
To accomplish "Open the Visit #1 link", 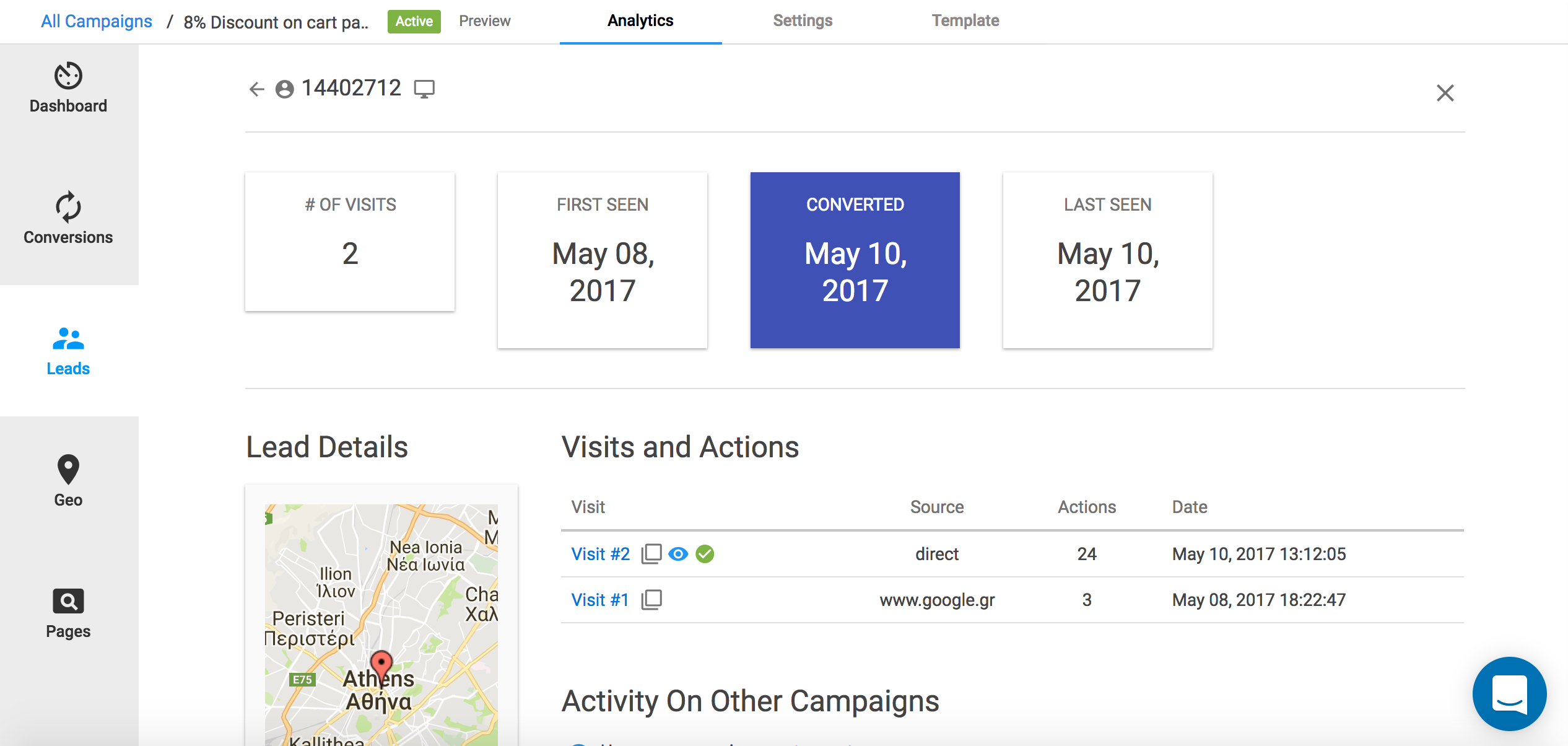I will [599, 600].
